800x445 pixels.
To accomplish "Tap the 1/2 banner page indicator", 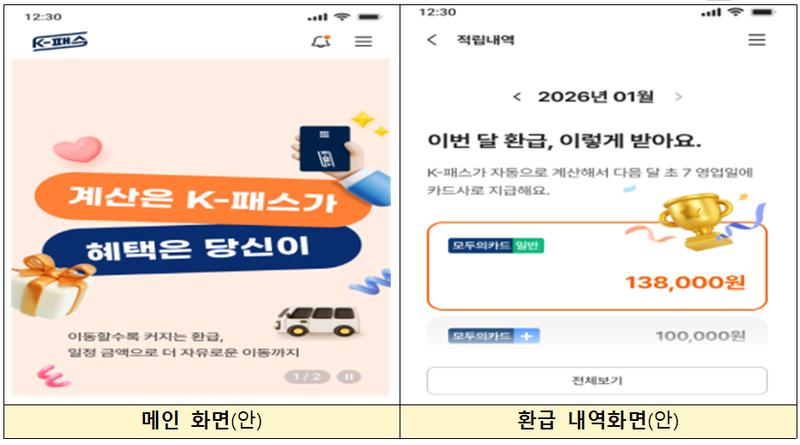I will point(307,377).
